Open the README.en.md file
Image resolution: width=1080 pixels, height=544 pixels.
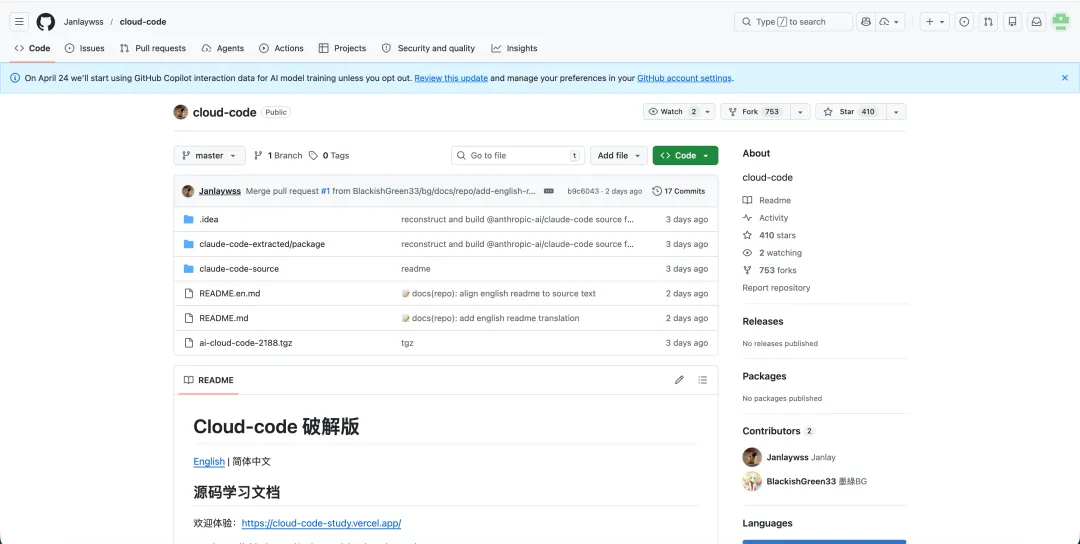(229, 293)
